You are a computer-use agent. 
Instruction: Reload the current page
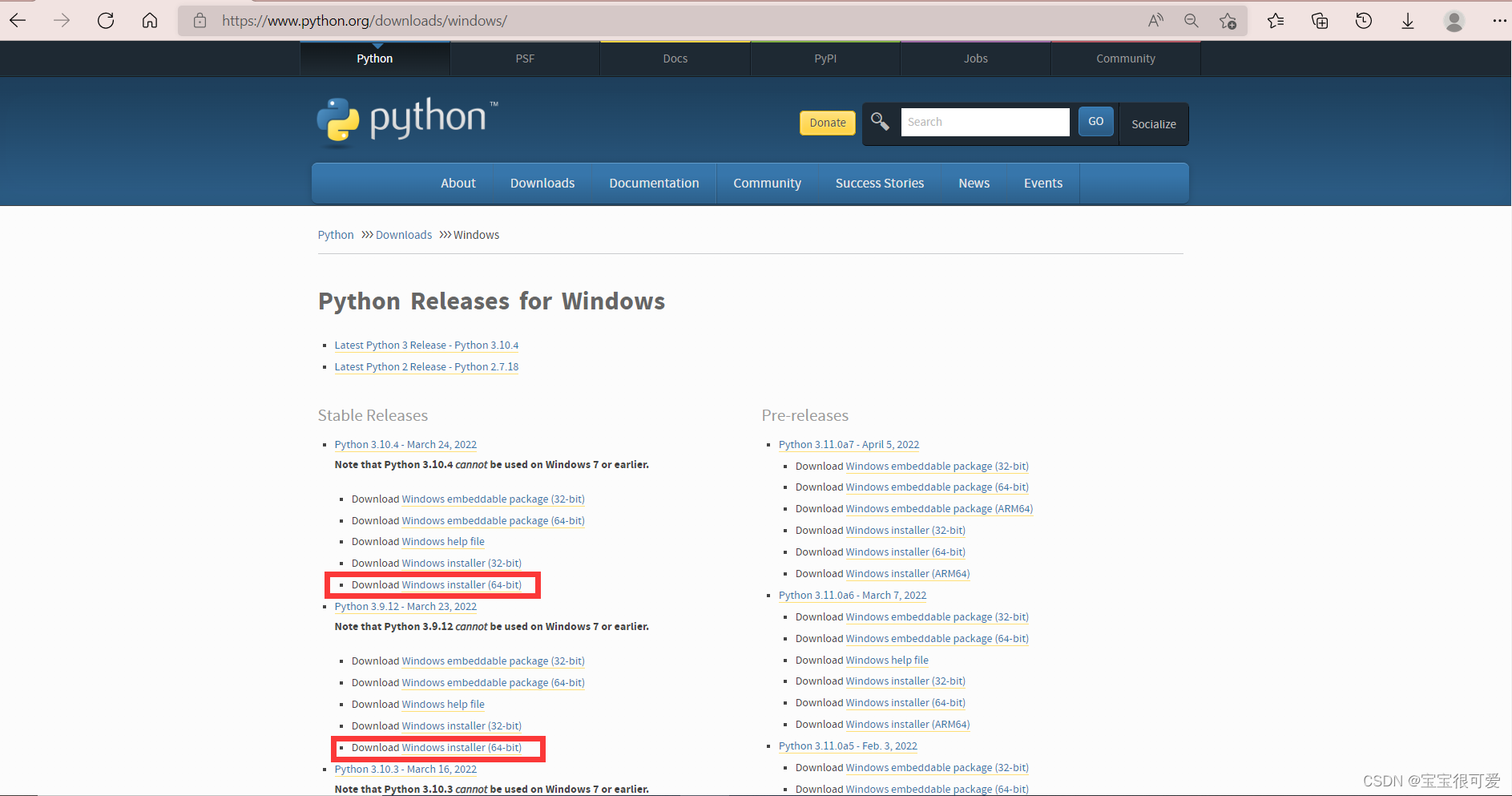tap(105, 20)
